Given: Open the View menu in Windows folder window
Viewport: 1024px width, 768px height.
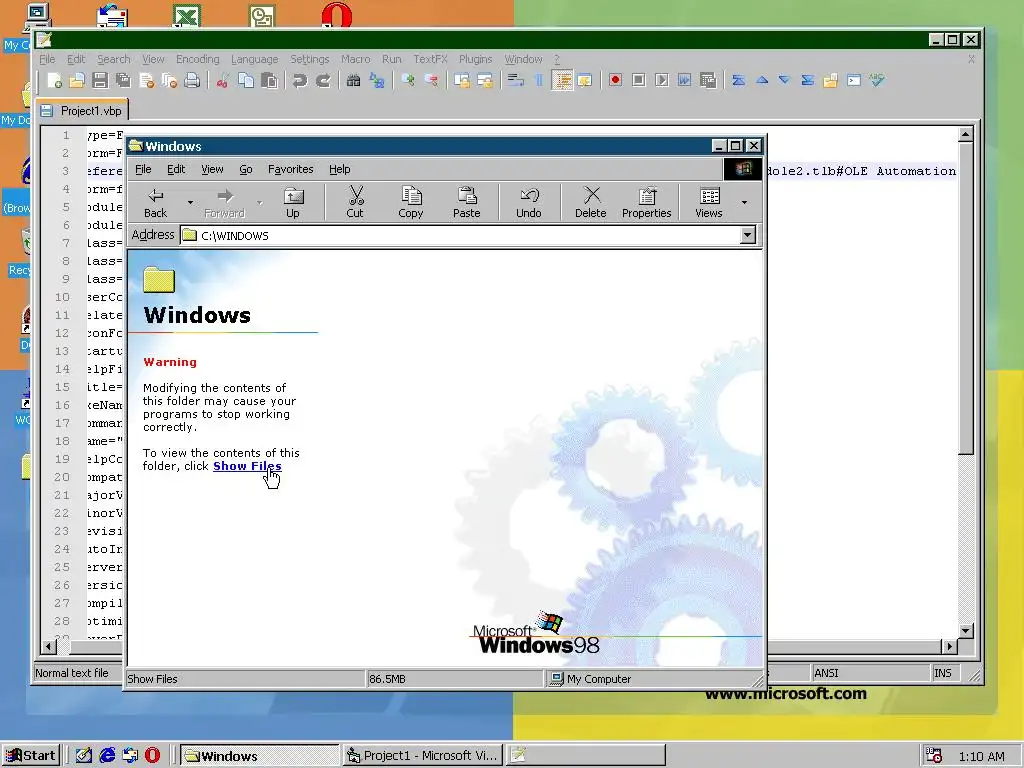Looking at the screenshot, I should pyautogui.click(x=212, y=169).
